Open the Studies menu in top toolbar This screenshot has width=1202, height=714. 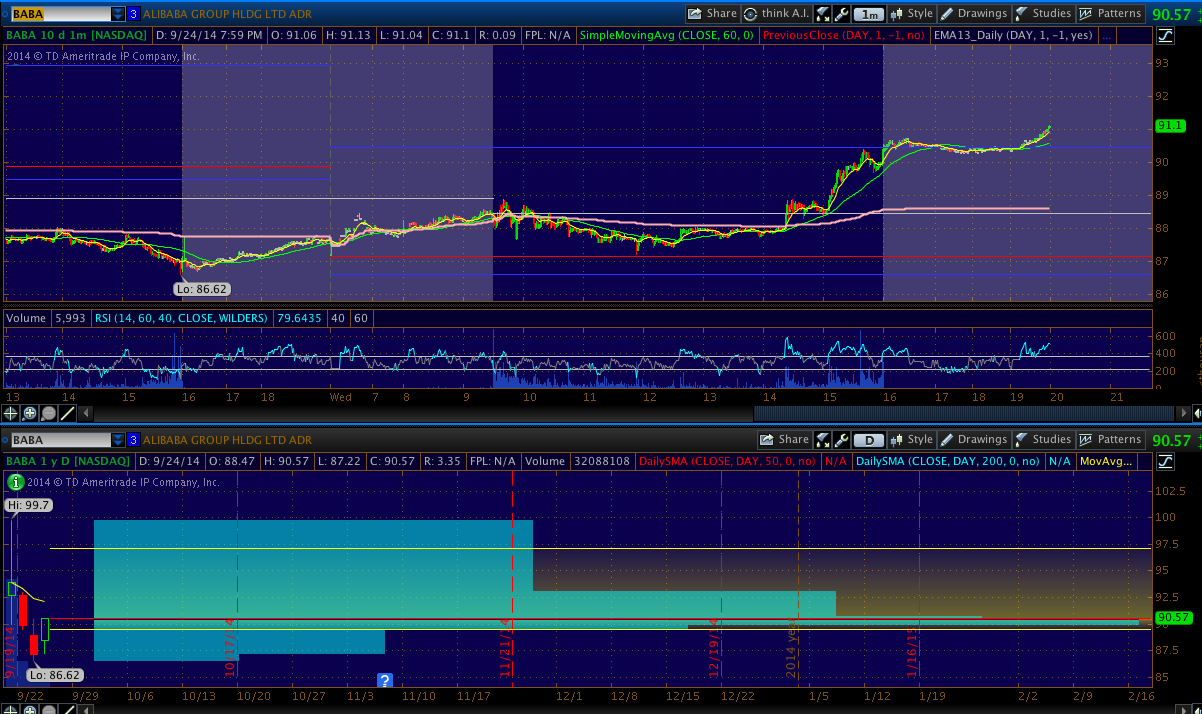point(1043,14)
